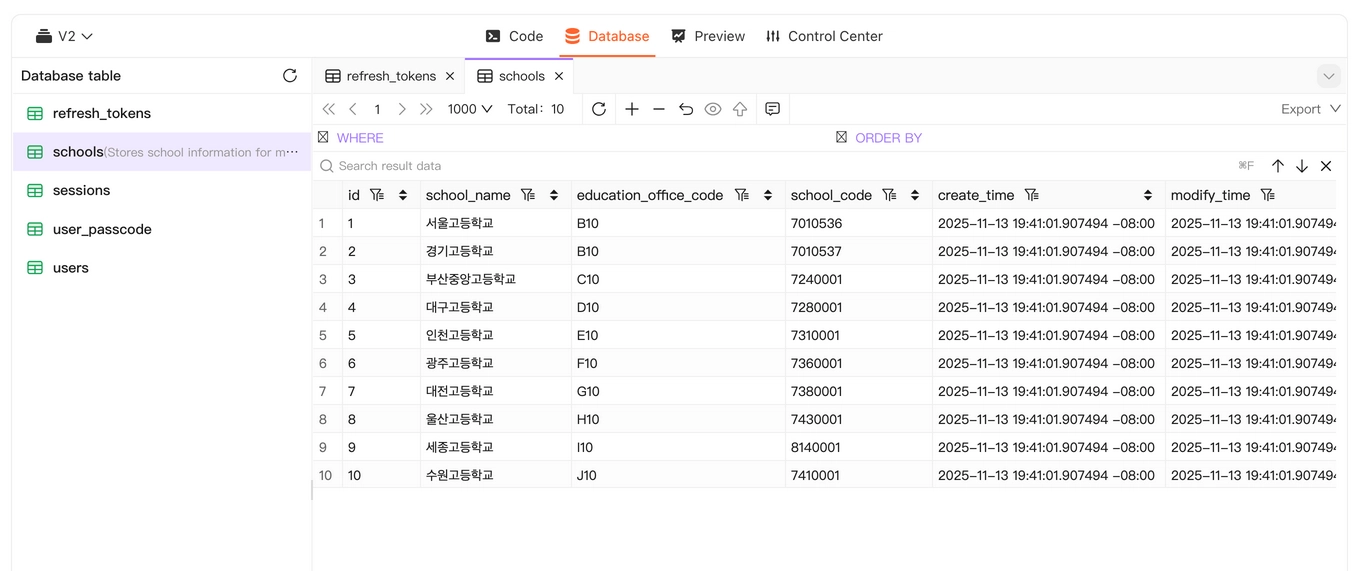Toggle the preview eye icon
The image size is (1356, 571).
713,109
